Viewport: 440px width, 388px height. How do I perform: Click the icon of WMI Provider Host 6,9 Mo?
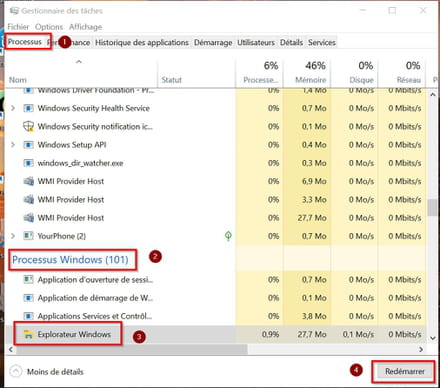pyautogui.click(x=28, y=181)
